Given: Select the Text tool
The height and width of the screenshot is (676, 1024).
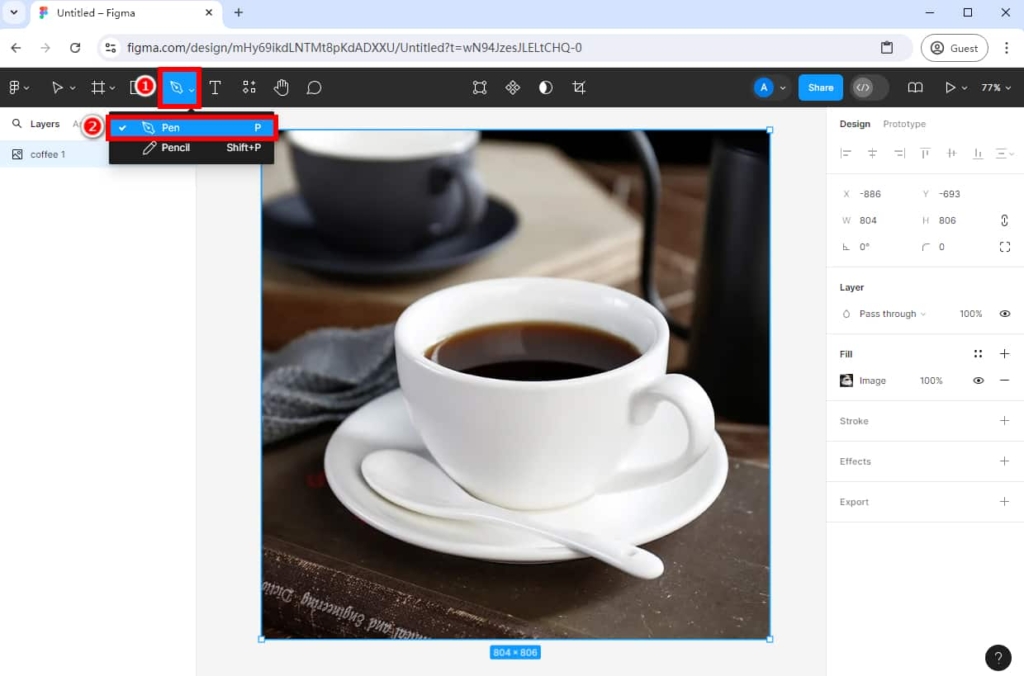Looking at the screenshot, I should point(214,87).
